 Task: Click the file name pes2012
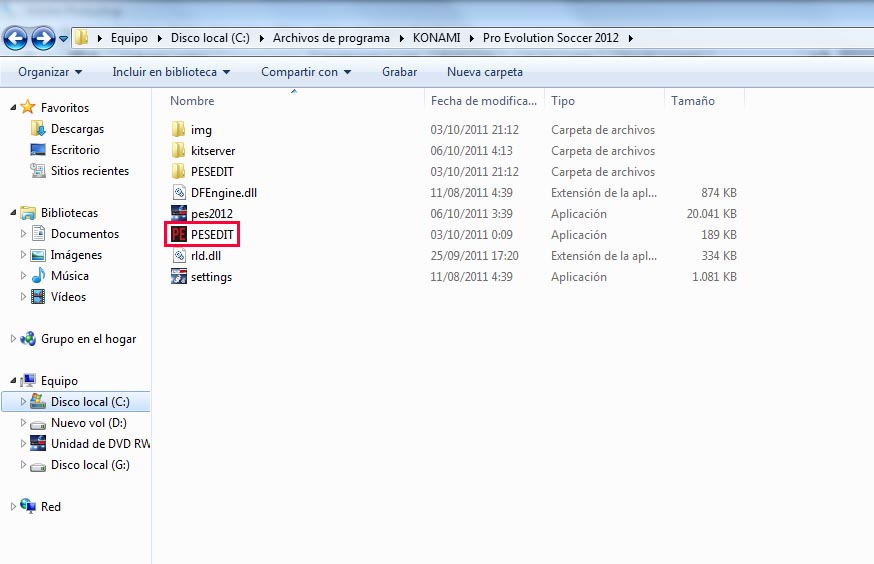point(212,214)
